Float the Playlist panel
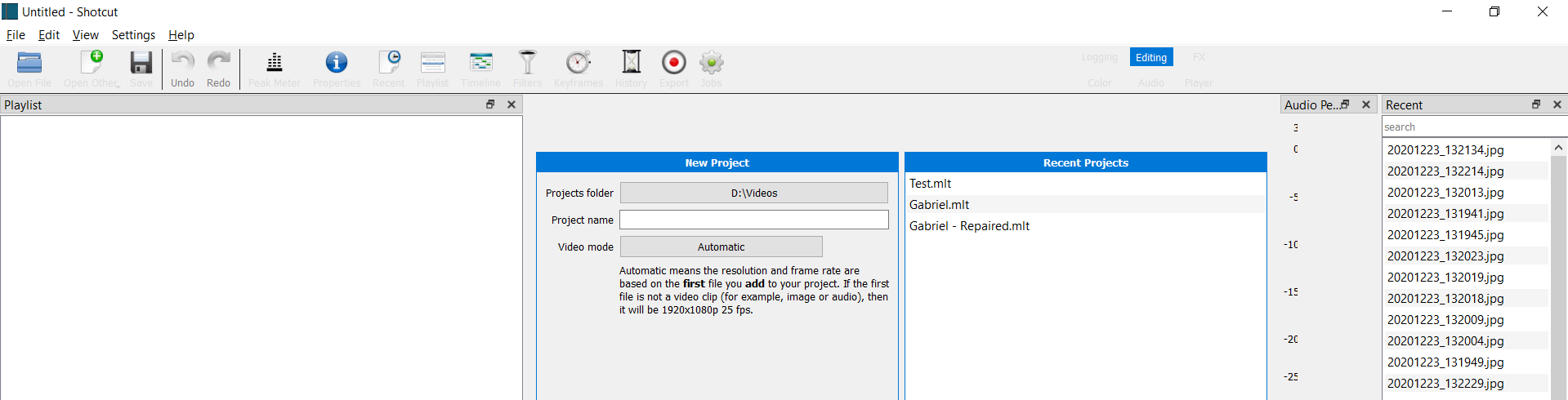Screen dimensions: 1568x400 click(490, 104)
